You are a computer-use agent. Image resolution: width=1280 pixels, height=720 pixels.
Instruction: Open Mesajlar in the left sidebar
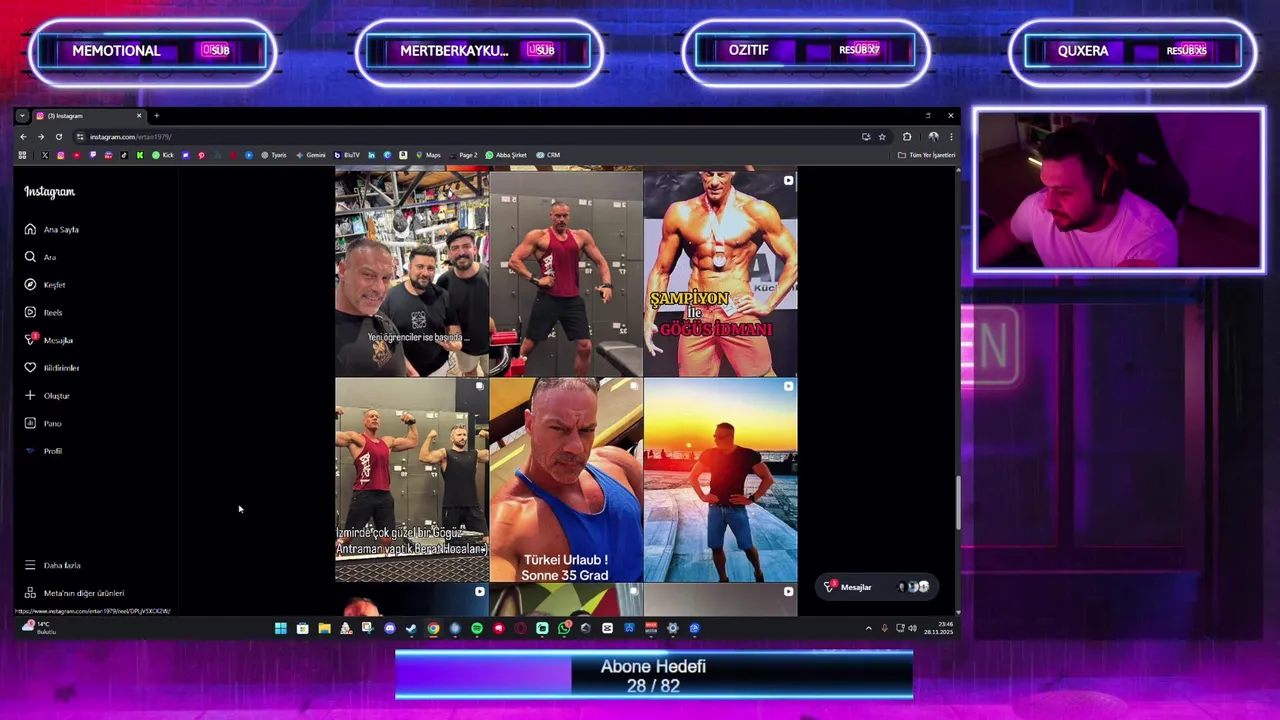click(49, 340)
